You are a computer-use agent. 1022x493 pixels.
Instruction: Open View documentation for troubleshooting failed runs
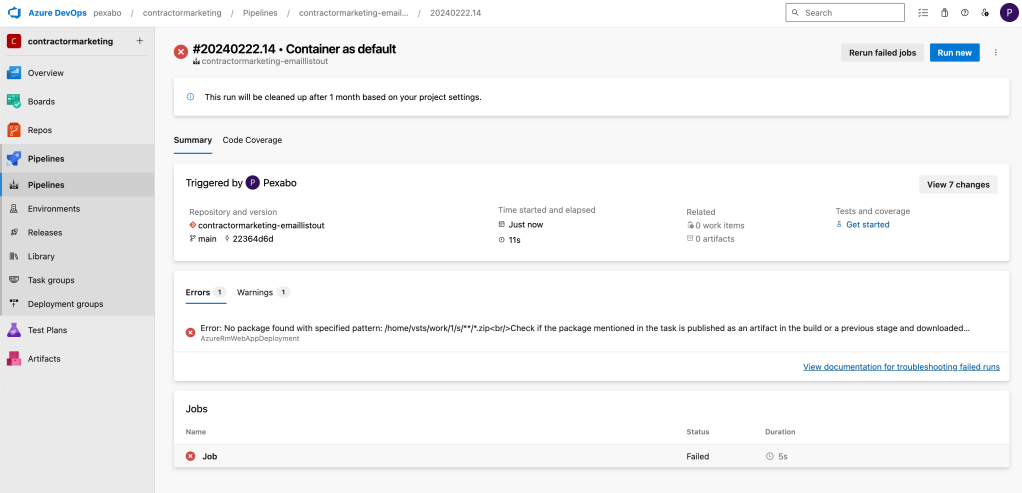901,367
